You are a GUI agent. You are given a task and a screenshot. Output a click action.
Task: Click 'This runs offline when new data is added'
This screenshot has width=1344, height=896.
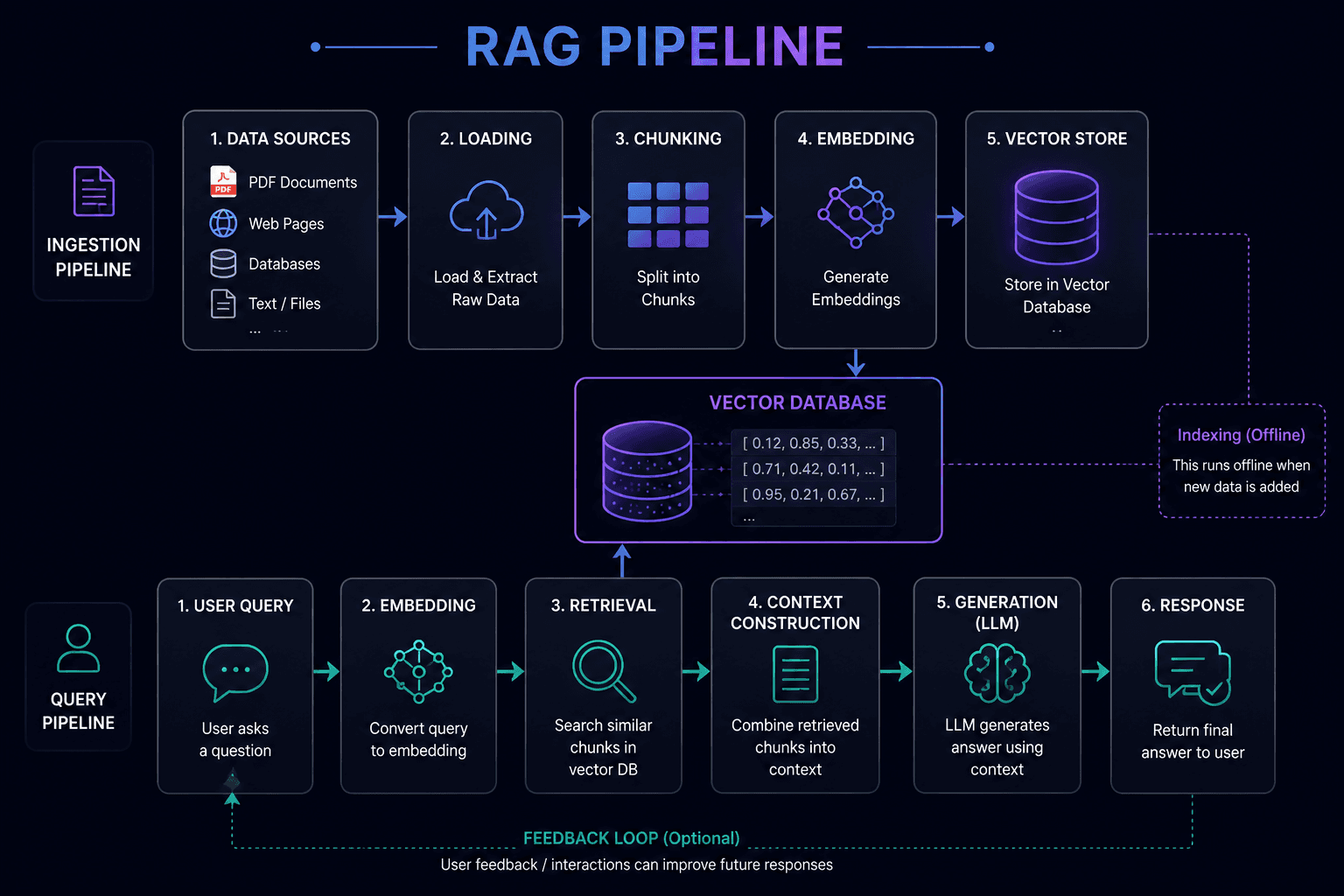(x=1242, y=476)
